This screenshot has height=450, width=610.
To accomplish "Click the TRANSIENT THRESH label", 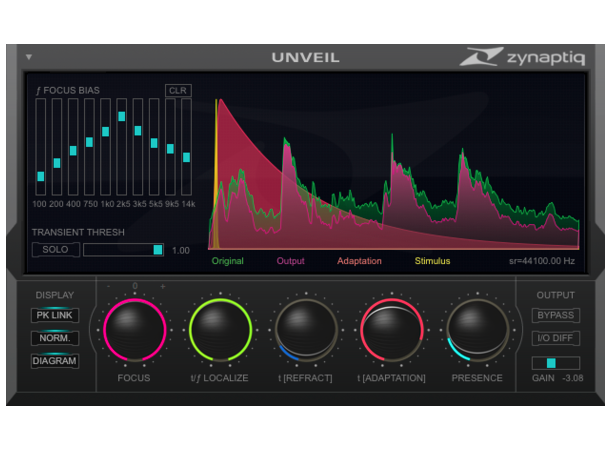I will (x=78, y=232).
